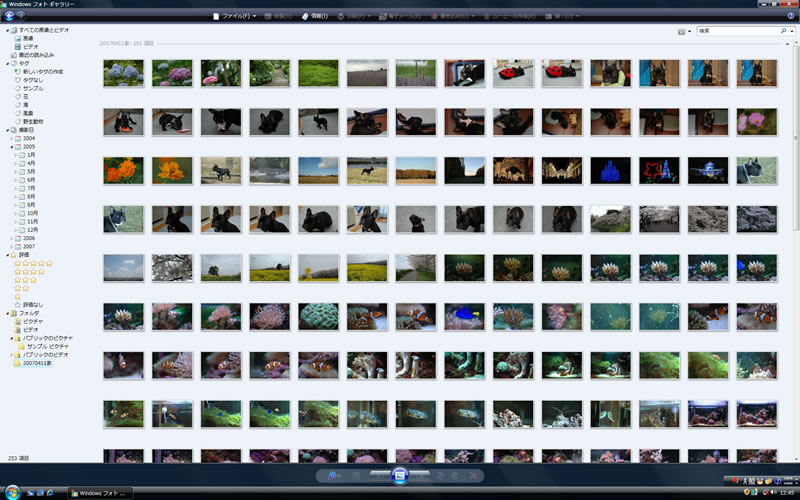Image resolution: width=800 pixels, height=500 pixels.
Task: Click the Previous item control
Action: coord(380,476)
